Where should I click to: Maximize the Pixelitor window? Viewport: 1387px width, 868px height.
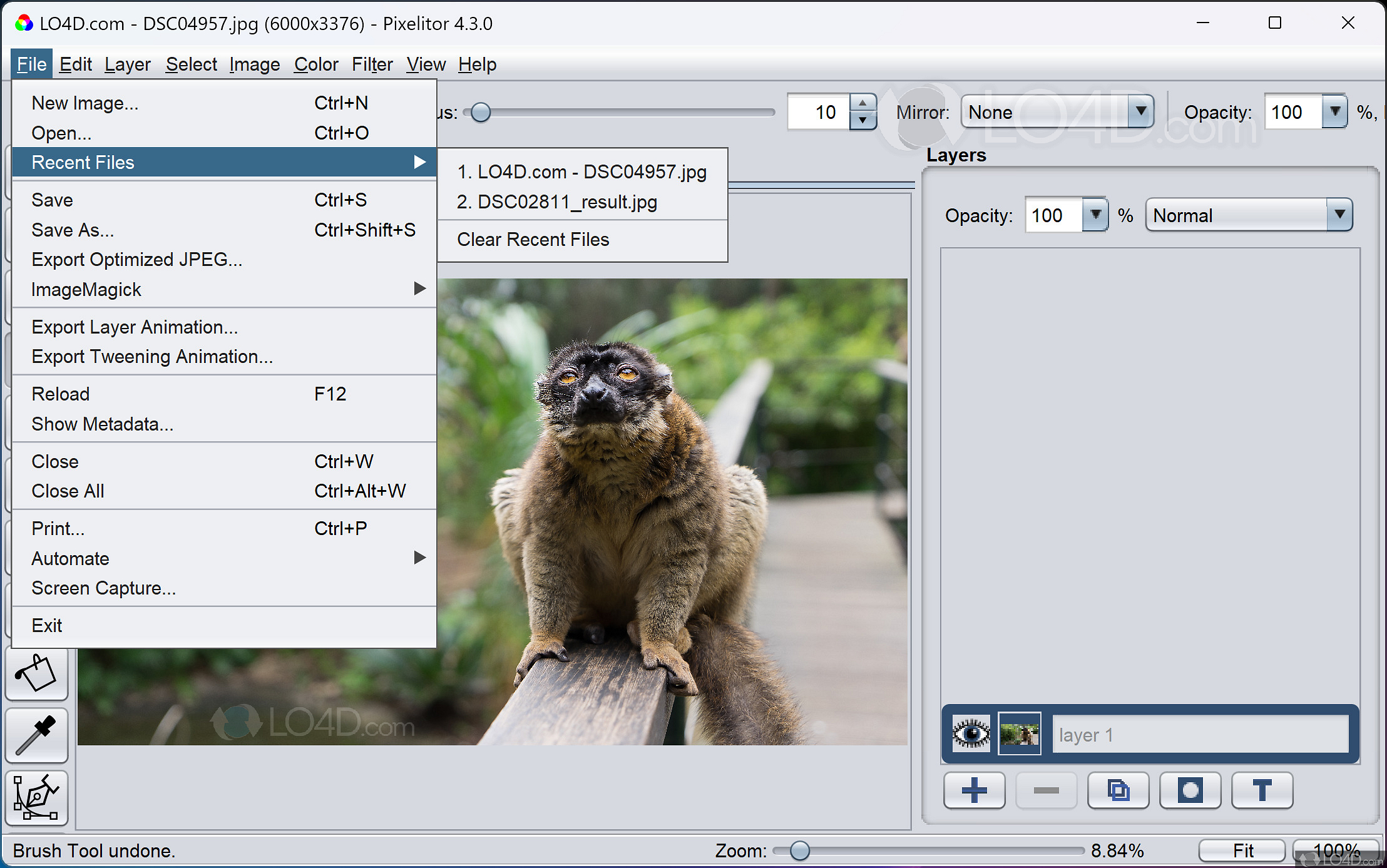(x=1275, y=23)
